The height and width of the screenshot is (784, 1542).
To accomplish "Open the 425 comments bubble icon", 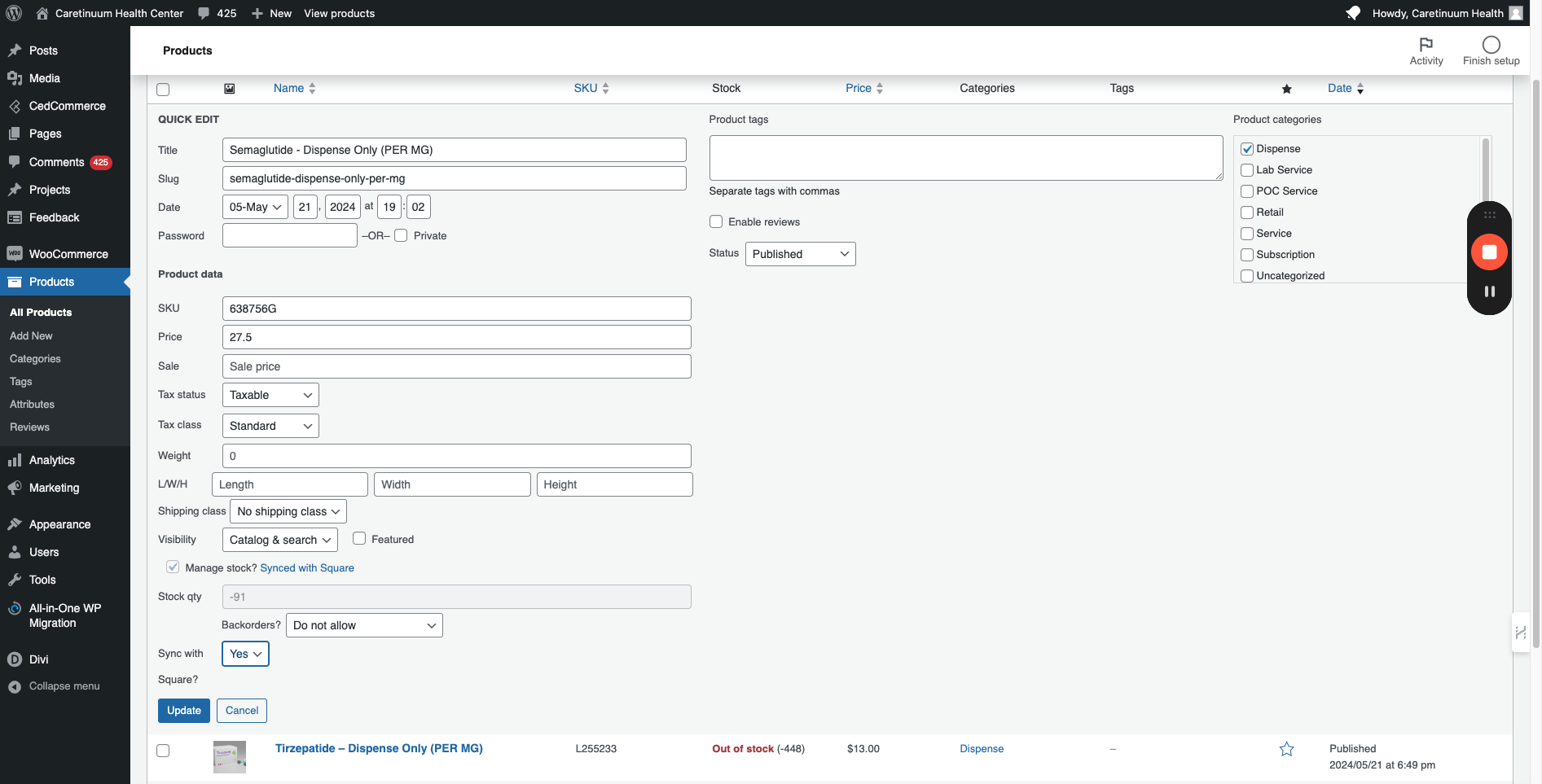I will coord(204,13).
